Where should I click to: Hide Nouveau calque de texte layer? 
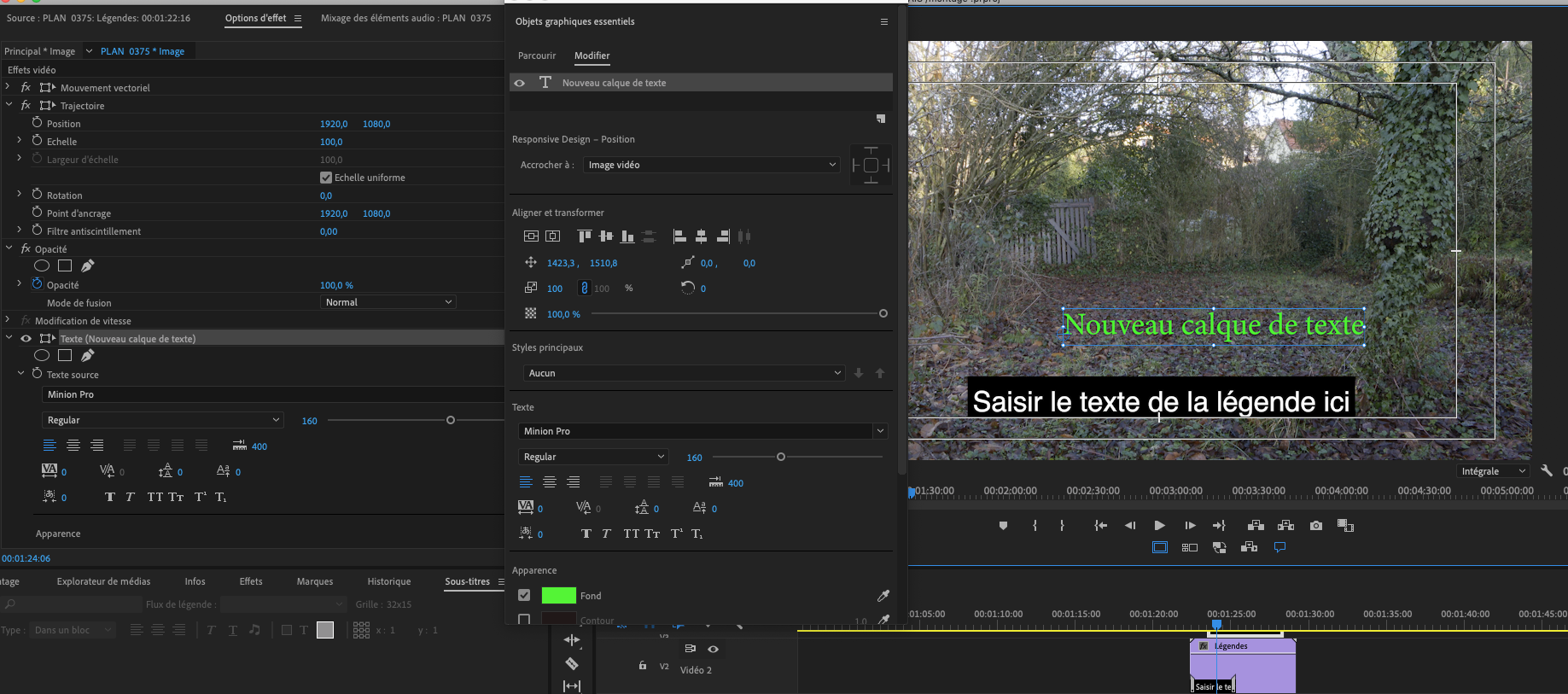[519, 83]
